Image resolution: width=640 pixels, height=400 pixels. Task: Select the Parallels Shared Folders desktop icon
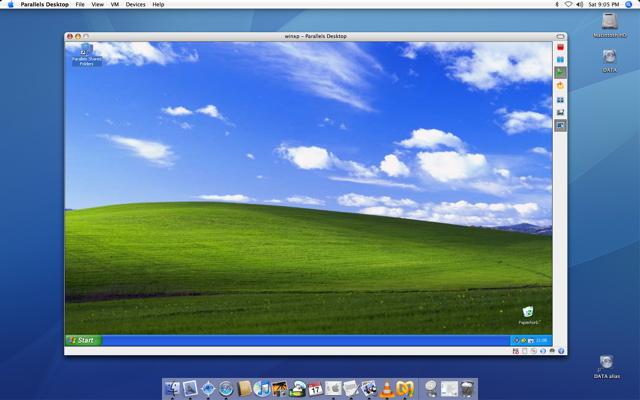(x=87, y=55)
